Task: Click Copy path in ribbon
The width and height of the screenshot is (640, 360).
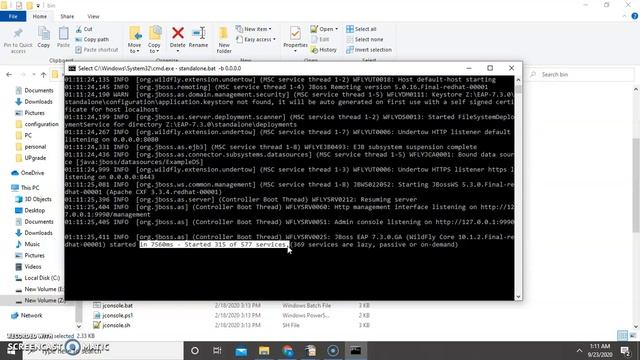Action: click(x=92, y=39)
